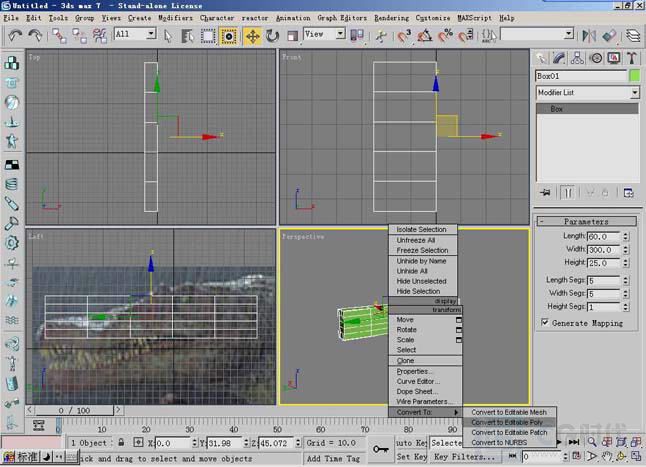Image resolution: width=646 pixels, height=467 pixels.
Task: Open the Create panel tab icon
Action: pos(541,58)
